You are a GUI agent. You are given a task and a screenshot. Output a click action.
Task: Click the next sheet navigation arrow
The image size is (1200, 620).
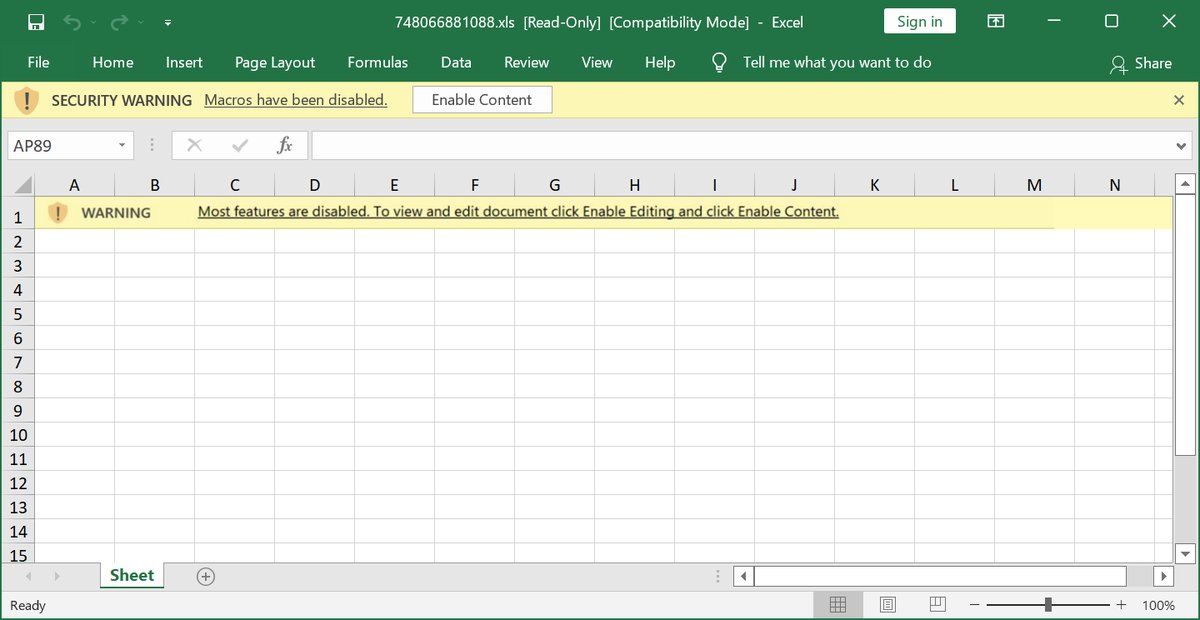(56, 576)
